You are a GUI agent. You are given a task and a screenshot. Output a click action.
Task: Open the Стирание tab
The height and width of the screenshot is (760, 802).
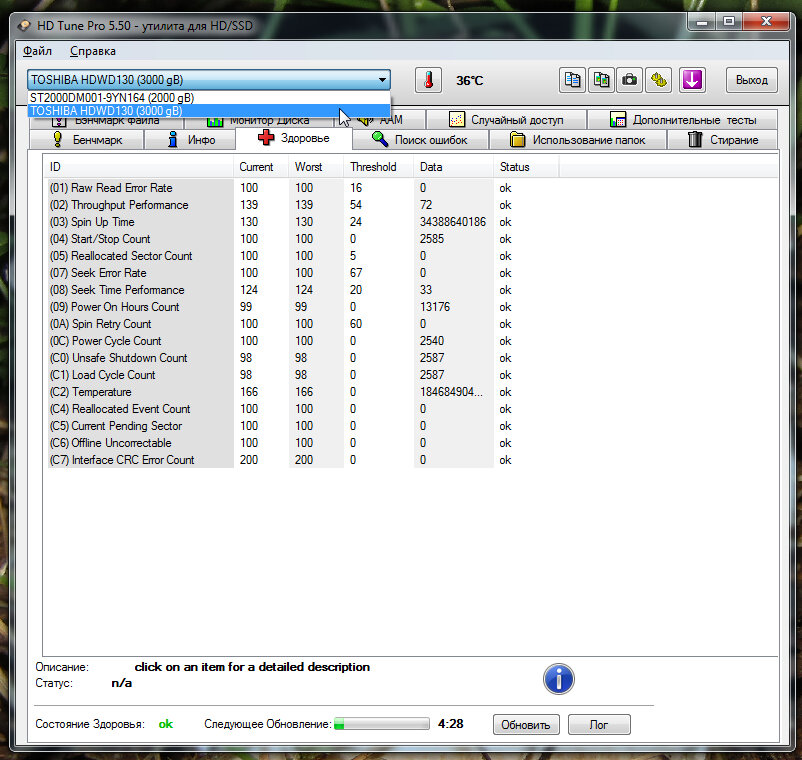(722, 140)
